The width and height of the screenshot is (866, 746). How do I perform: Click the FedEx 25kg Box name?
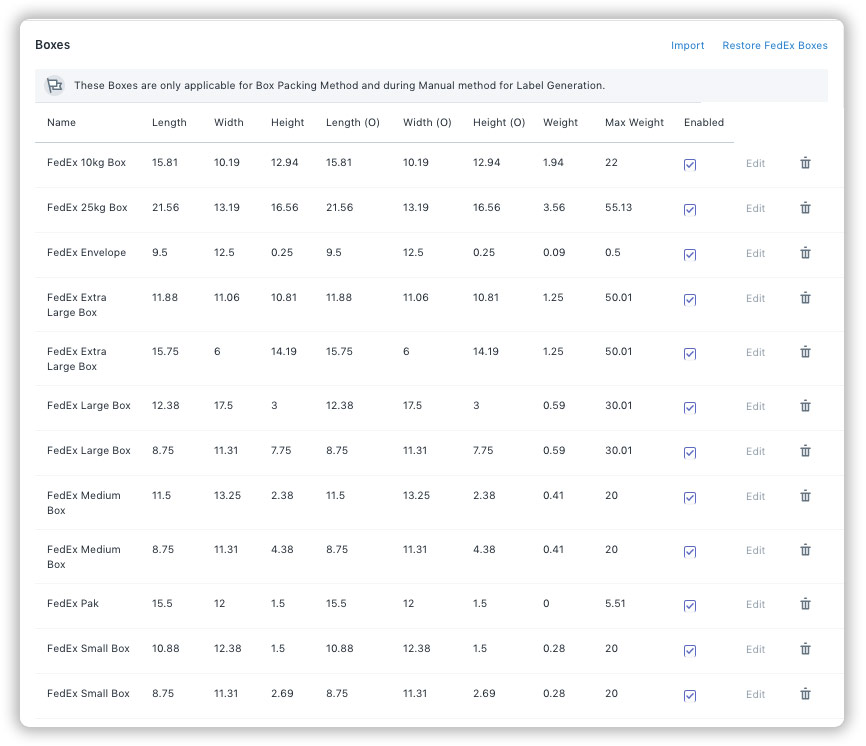(87, 208)
